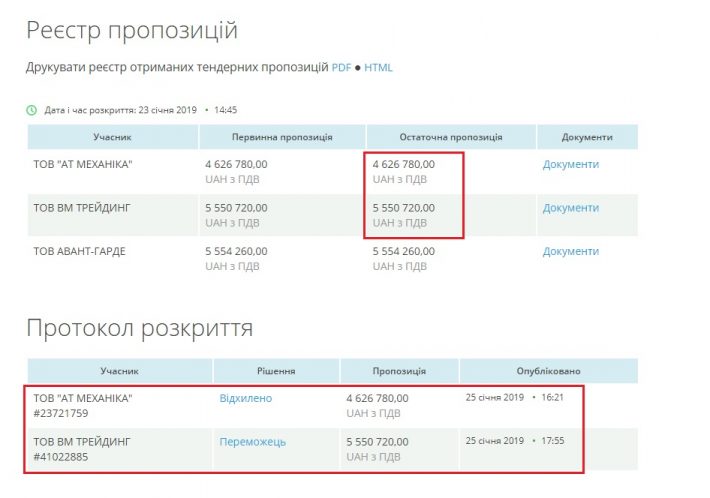The width and height of the screenshot is (710, 498).
Task: Open Документи link for ТОВ ВМ ТРЕЙДИНГ
Action: click(x=571, y=208)
